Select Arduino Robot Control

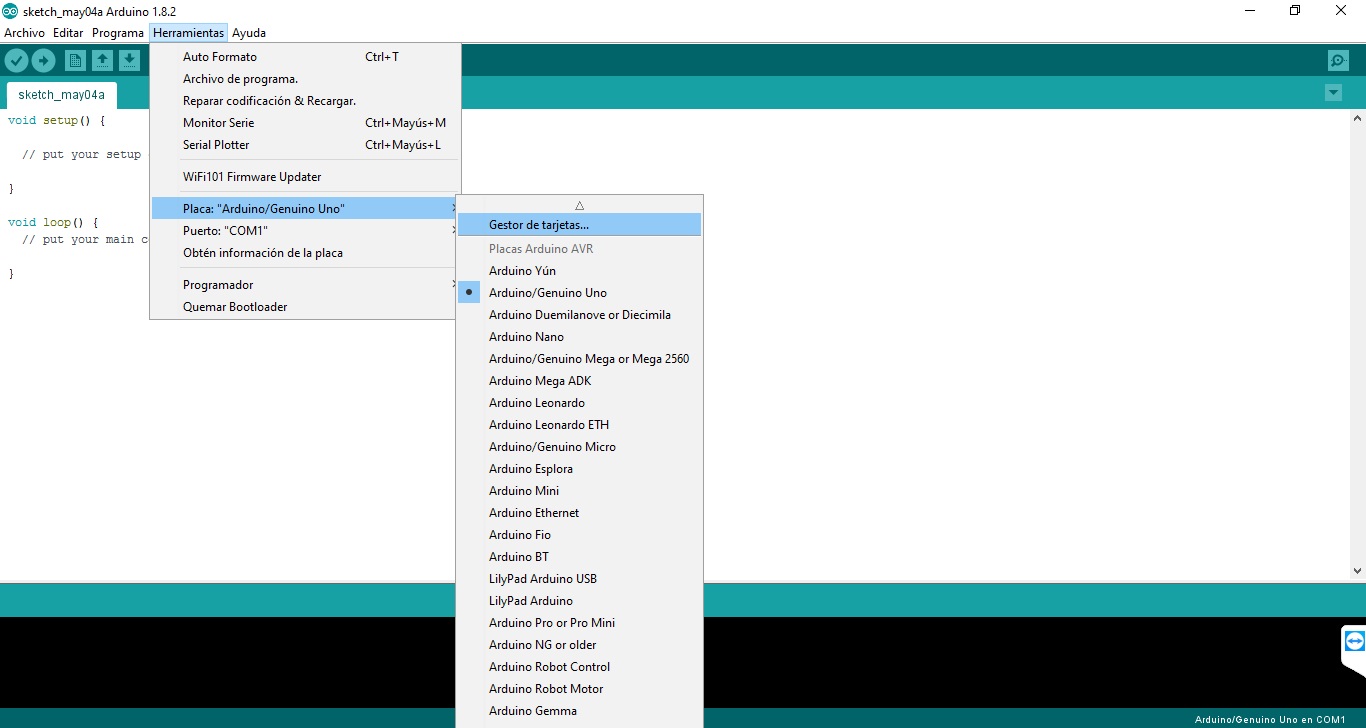[x=580, y=667]
